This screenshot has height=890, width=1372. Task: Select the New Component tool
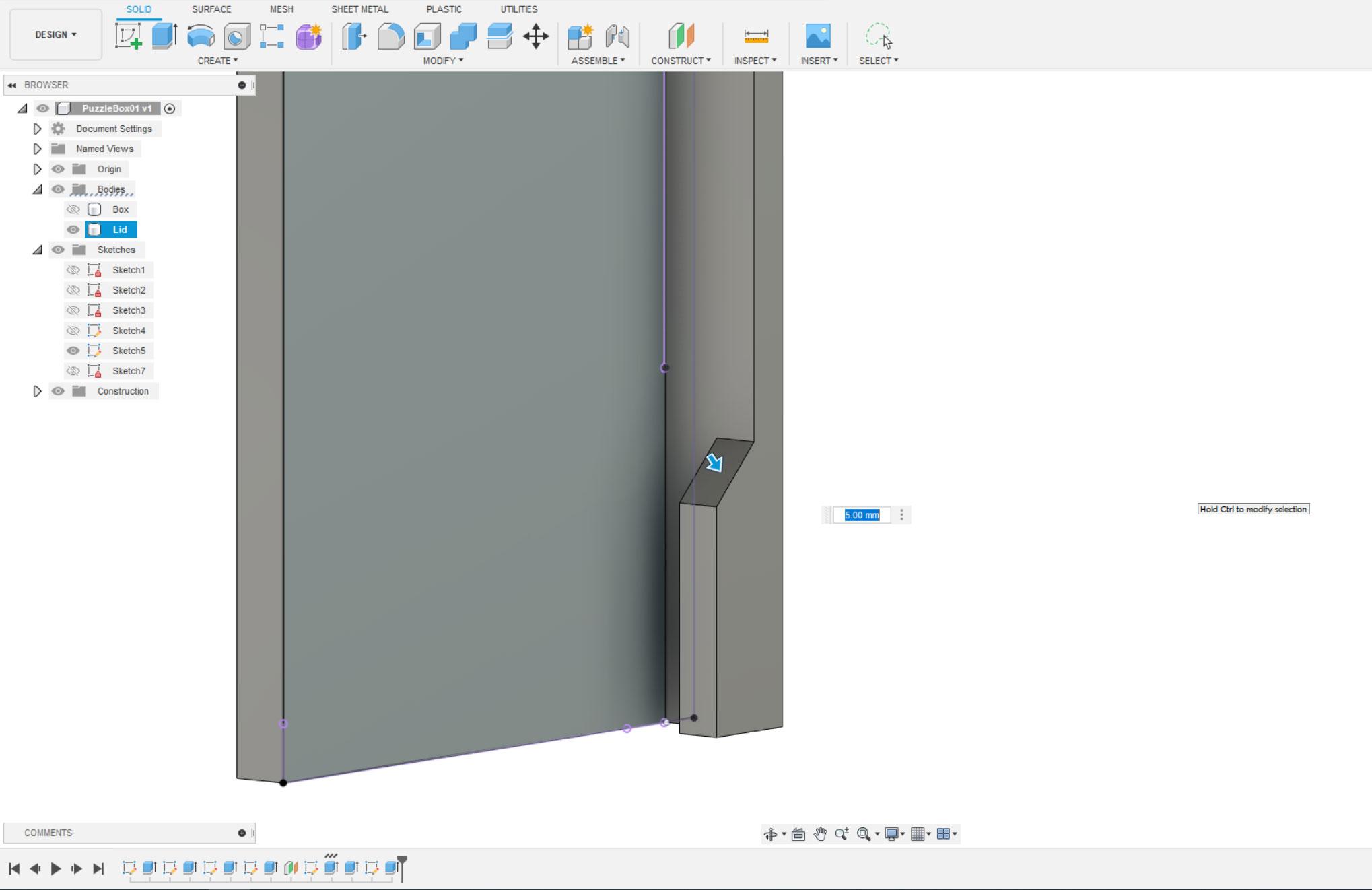coord(580,36)
